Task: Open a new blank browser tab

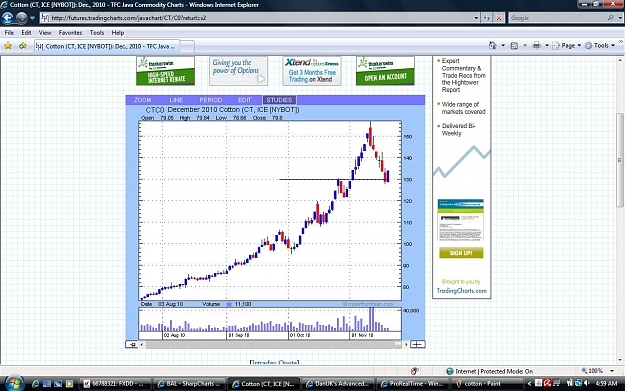Action: pos(187,47)
